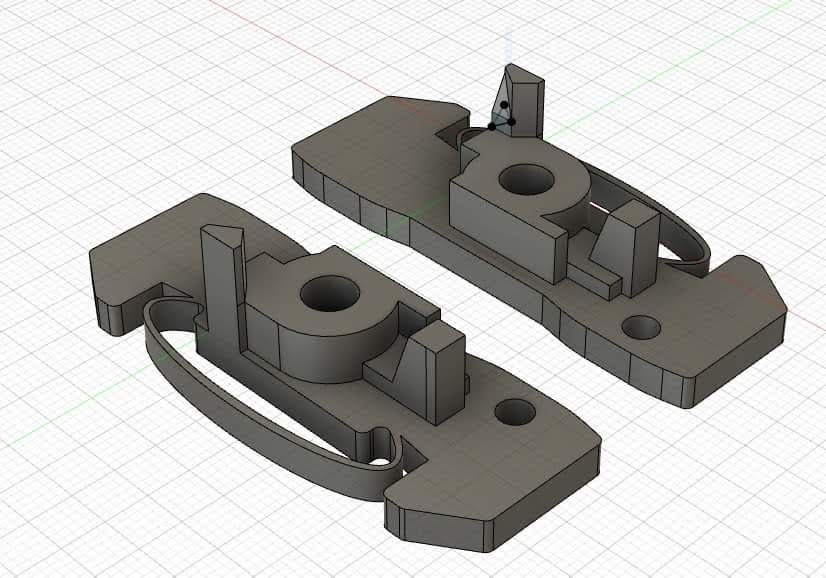This screenshot has height=578, width=826.
Task: Select the large bore hole on the front-left part
Action: coord(330,293)
